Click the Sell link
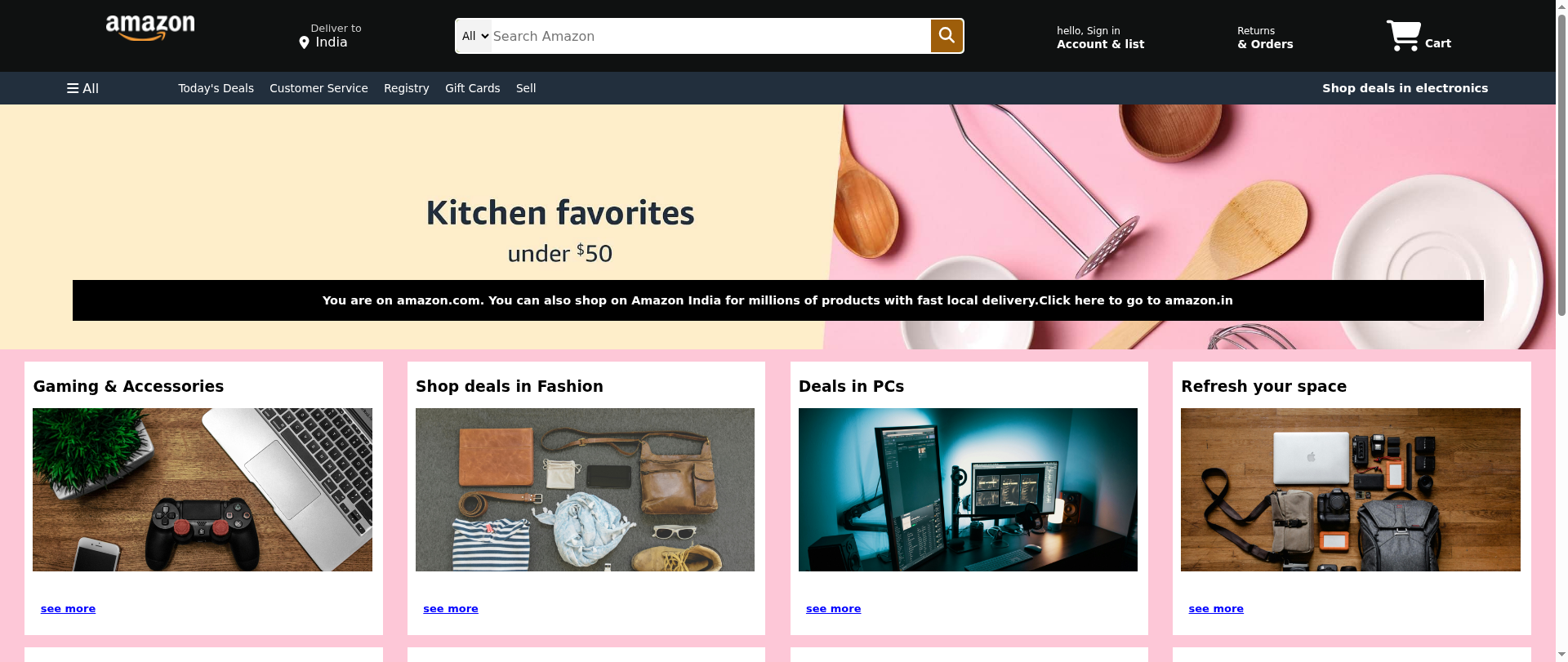Image resolution: width=1568 pixels, height=662 pixels. pyautogui.click(x=526, y=88)
